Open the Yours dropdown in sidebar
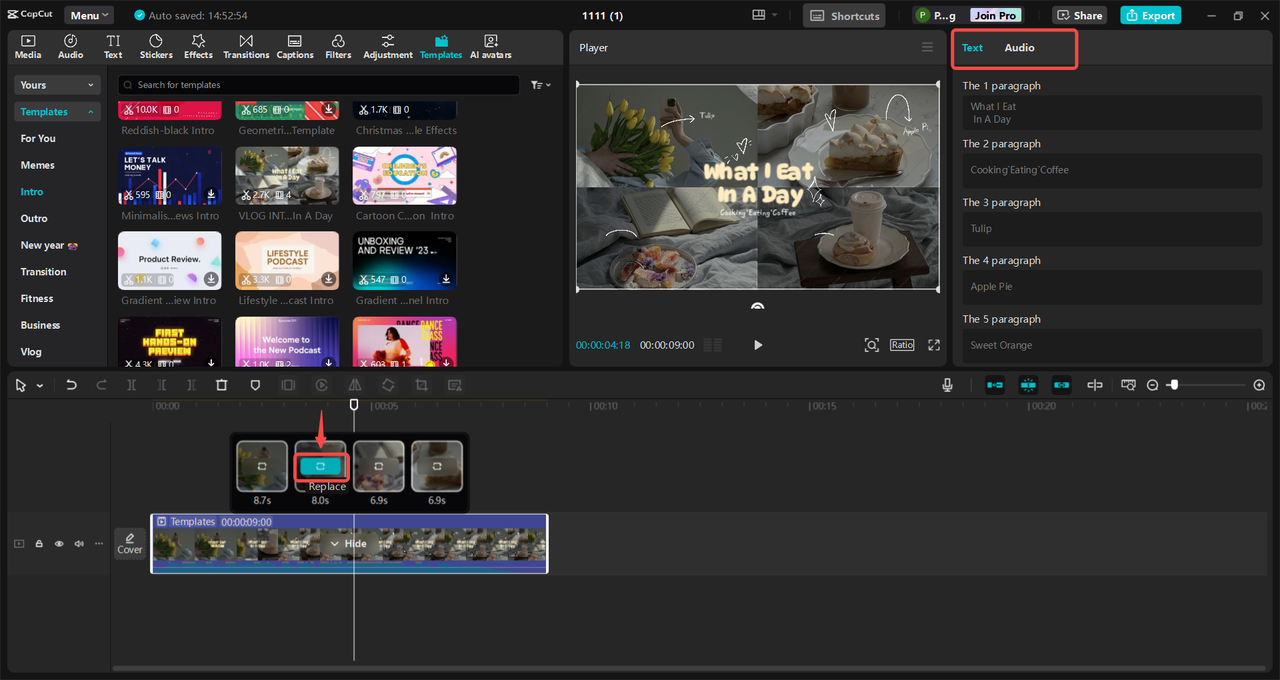 pyautogui.click(x=58, y=85)
